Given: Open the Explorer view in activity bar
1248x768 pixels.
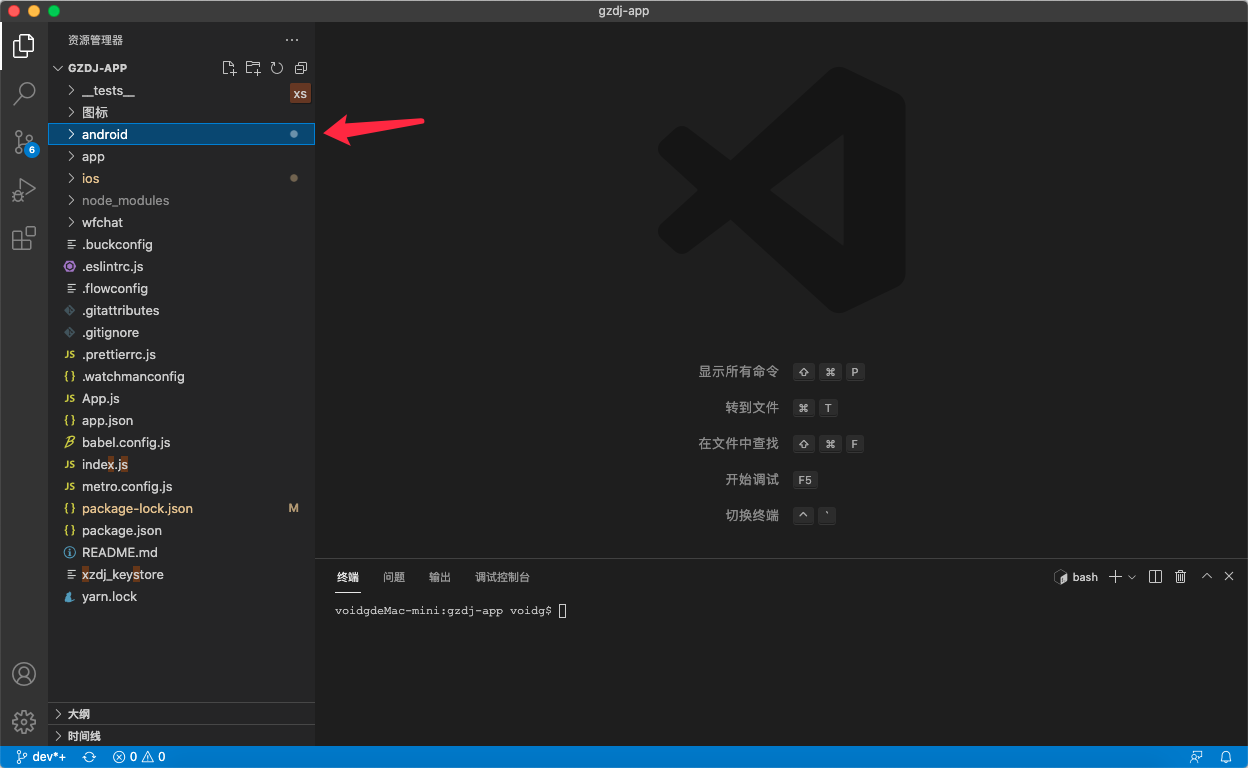Looking at the screenshot, I should pyautogui.click(x=24, y=46).
